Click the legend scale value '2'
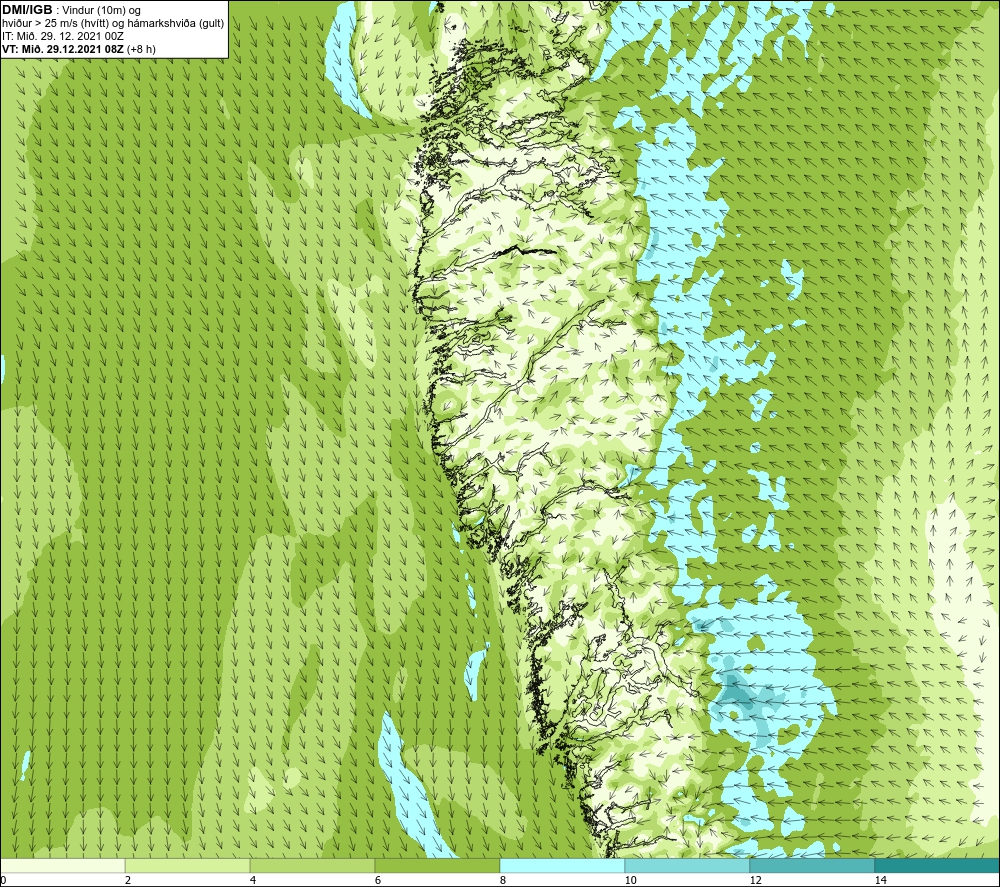This screenshot has height=887, width=1000. tap(128, 880)
